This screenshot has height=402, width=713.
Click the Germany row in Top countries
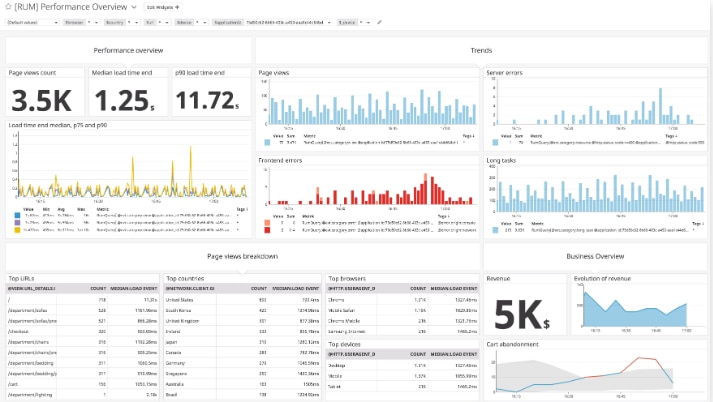[242, 363]
